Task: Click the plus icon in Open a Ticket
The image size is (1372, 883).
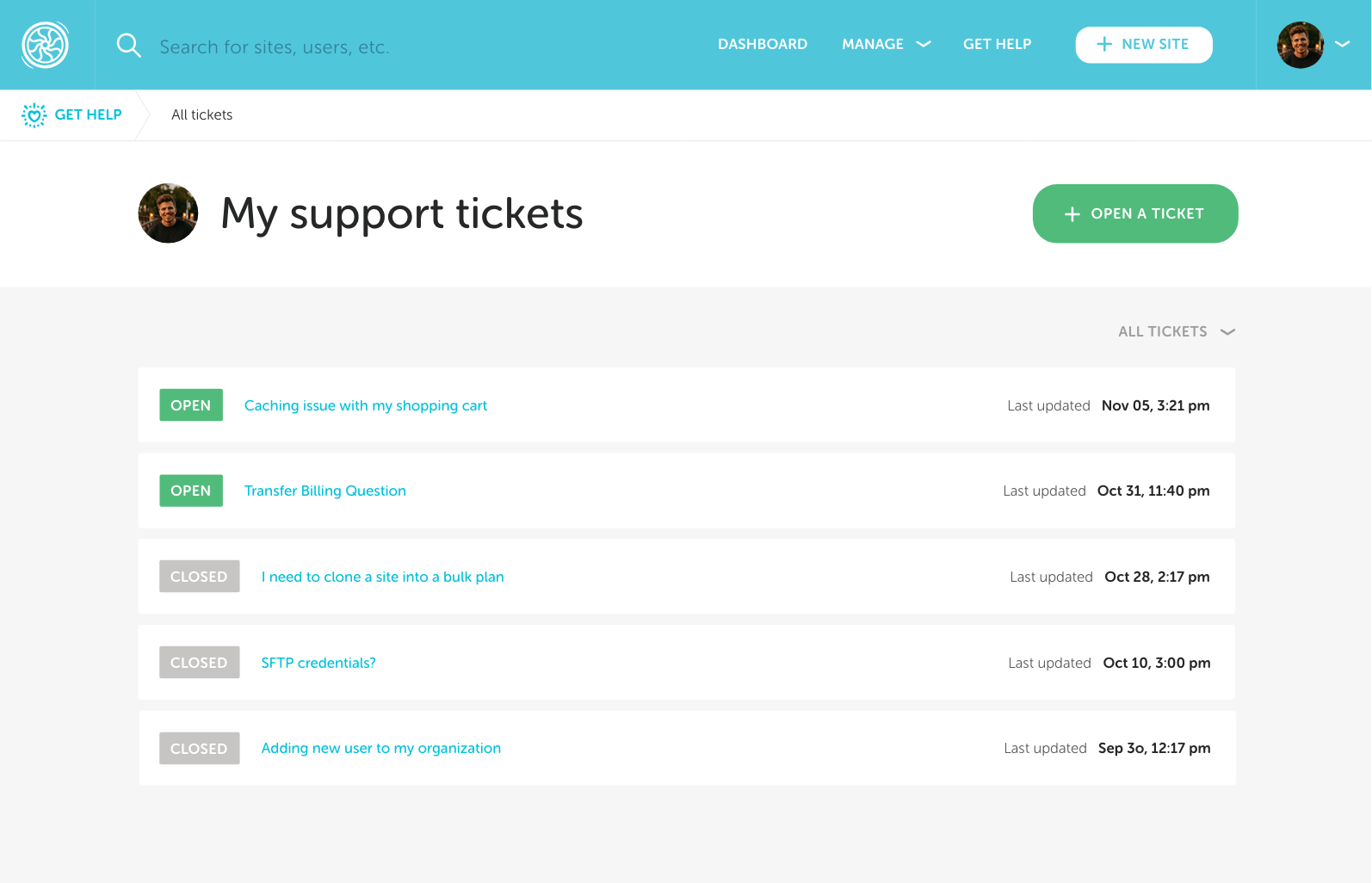Action: 1072,214
